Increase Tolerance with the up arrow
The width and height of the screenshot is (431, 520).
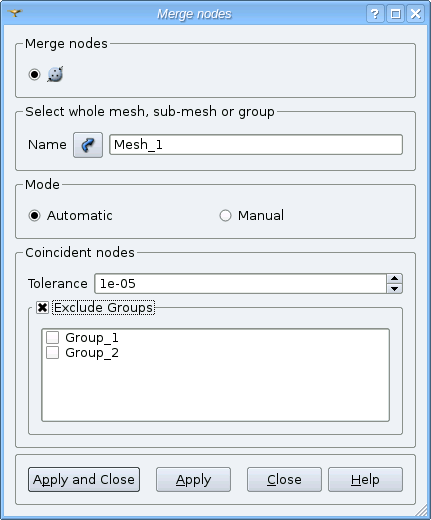[395, 279]
